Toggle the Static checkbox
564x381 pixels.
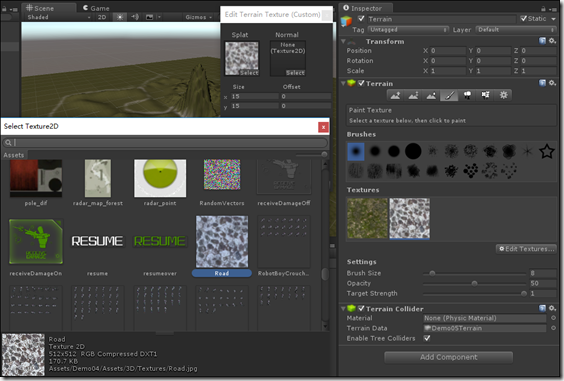point(523,19)
